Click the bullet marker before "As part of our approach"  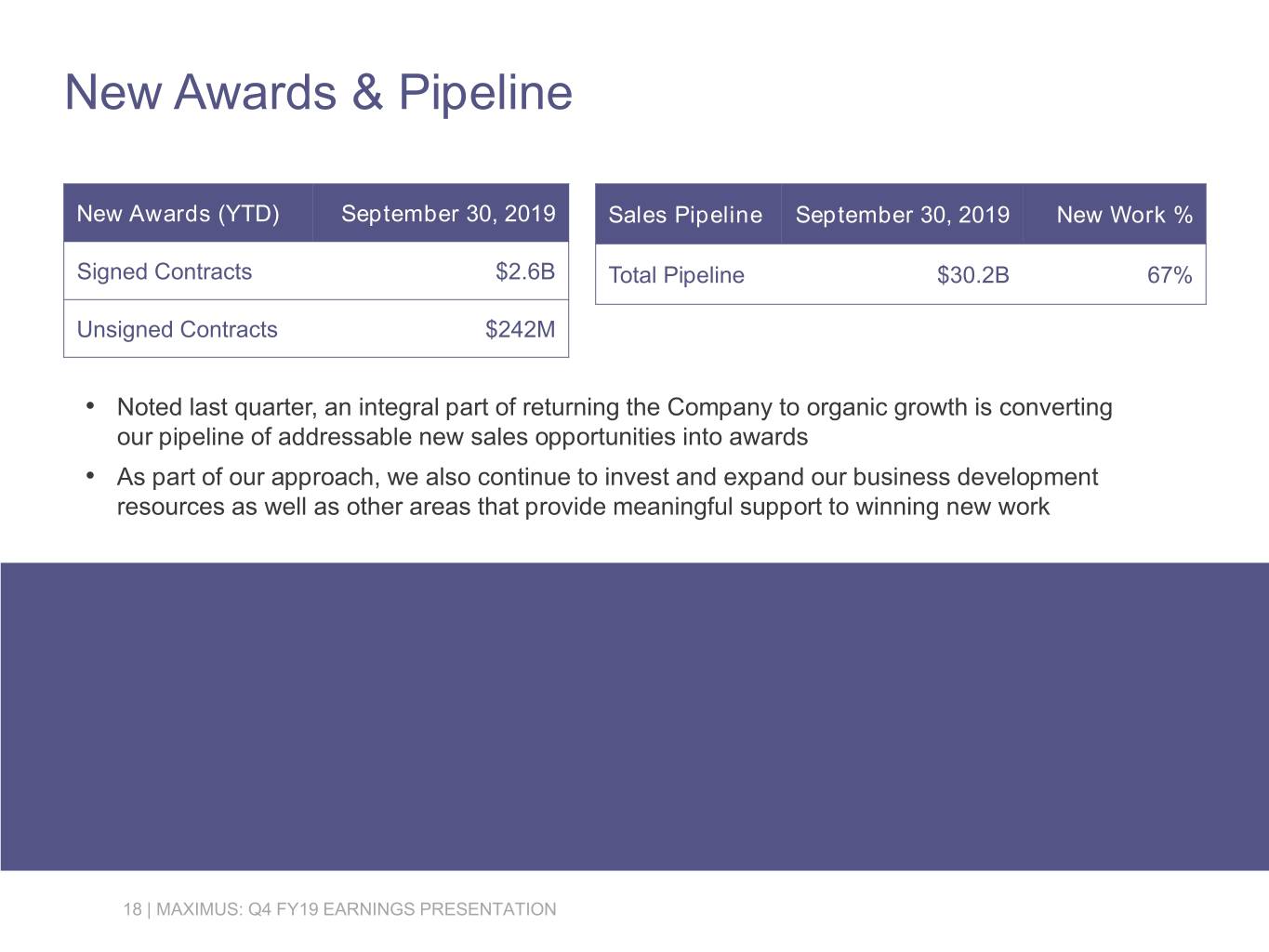tap(90, 476)
